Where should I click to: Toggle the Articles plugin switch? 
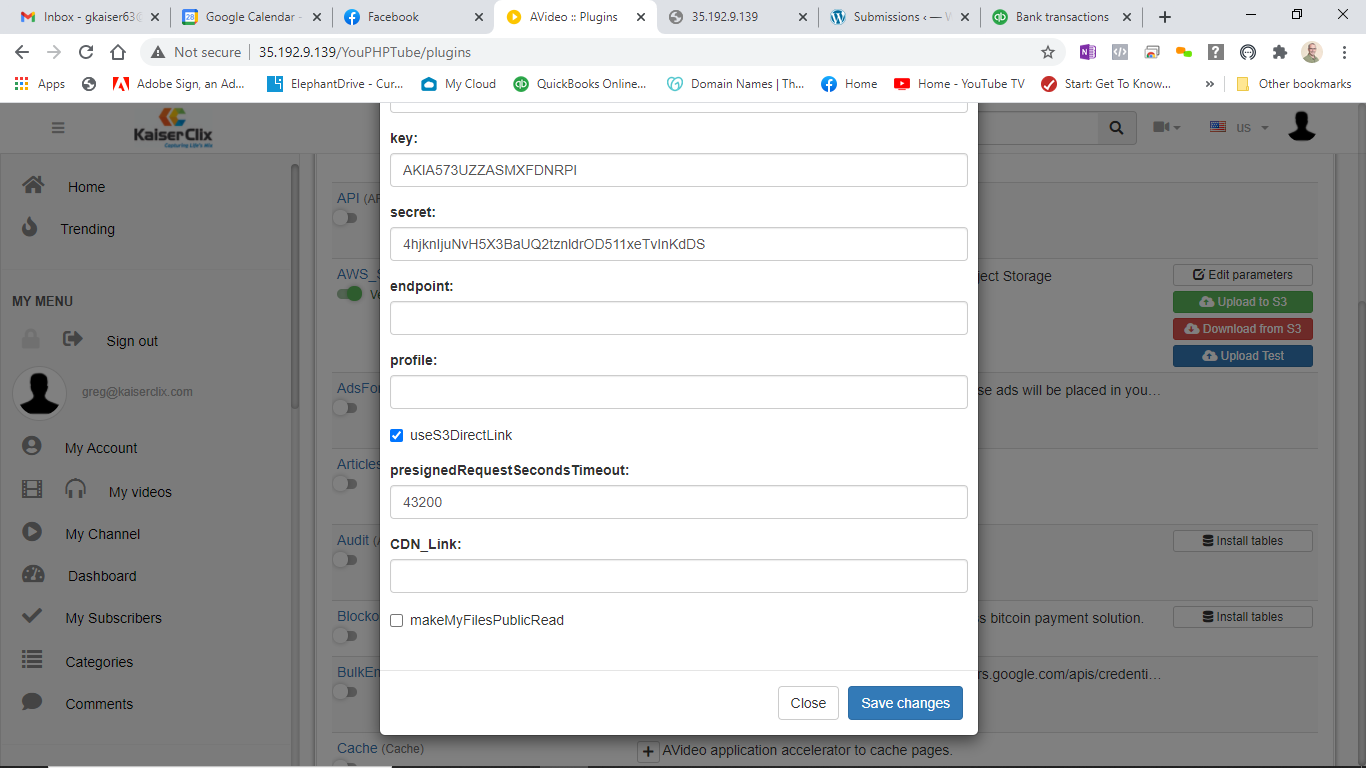click(345, 484)
